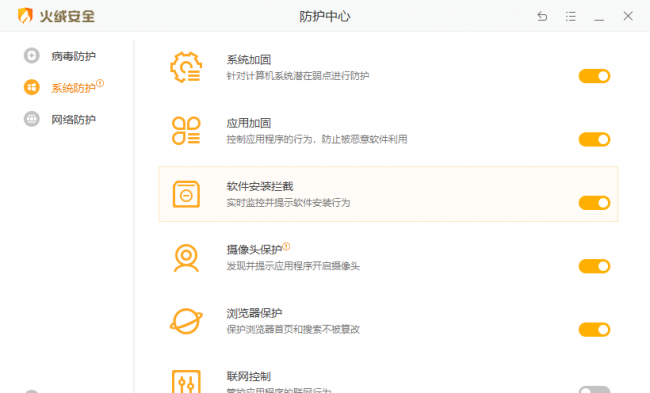650x393 pixels.
Task: Click the info badge next to 系统防护
Action: pos(100,83)
